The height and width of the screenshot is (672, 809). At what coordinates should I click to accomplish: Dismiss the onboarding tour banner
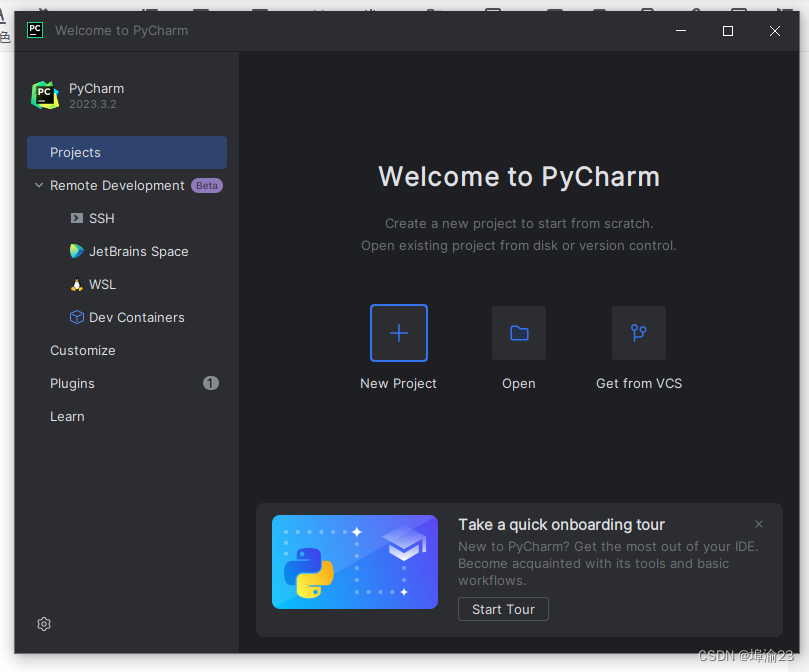[758, 524]
